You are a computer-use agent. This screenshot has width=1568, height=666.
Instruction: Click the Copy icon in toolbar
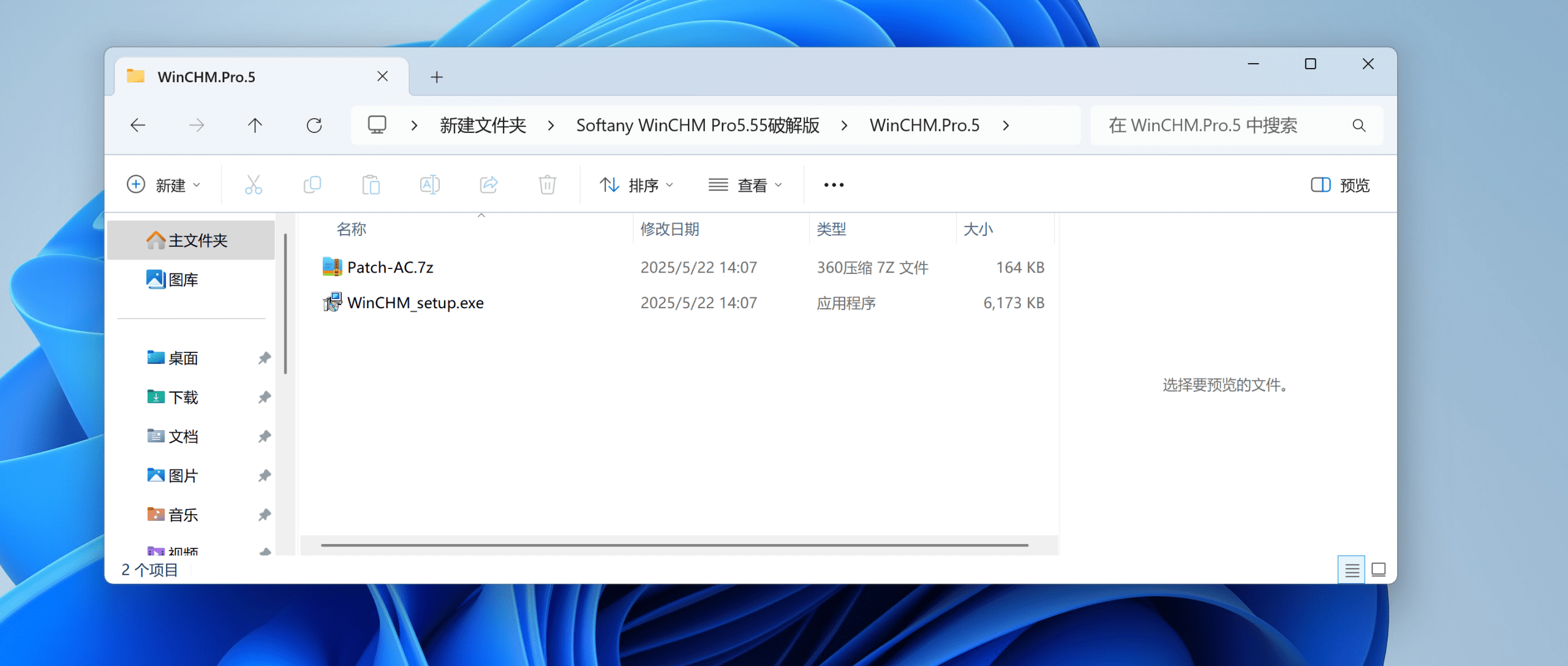(x=312, y=184)
